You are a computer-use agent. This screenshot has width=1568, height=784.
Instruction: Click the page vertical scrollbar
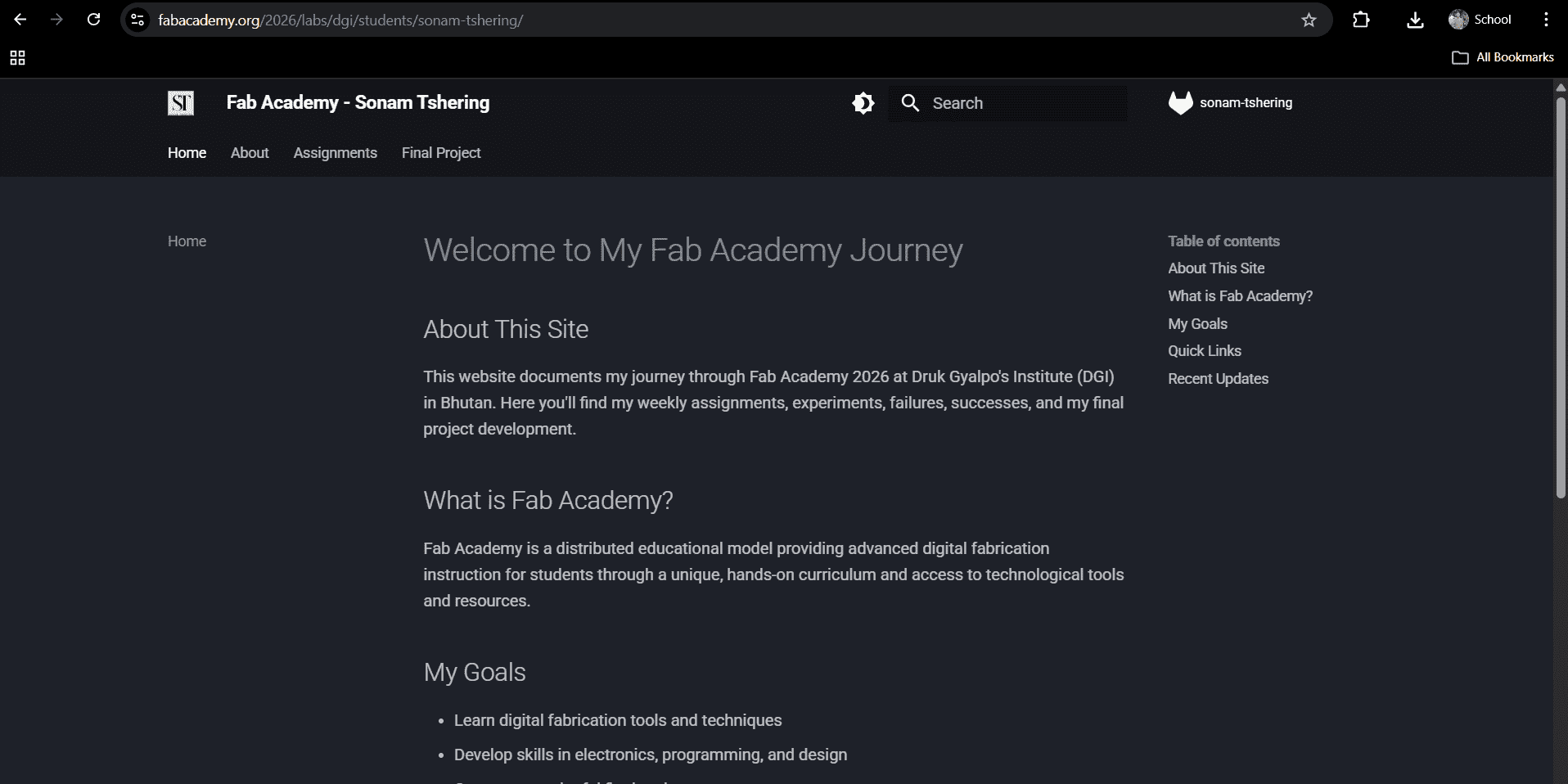(1560, 296)
